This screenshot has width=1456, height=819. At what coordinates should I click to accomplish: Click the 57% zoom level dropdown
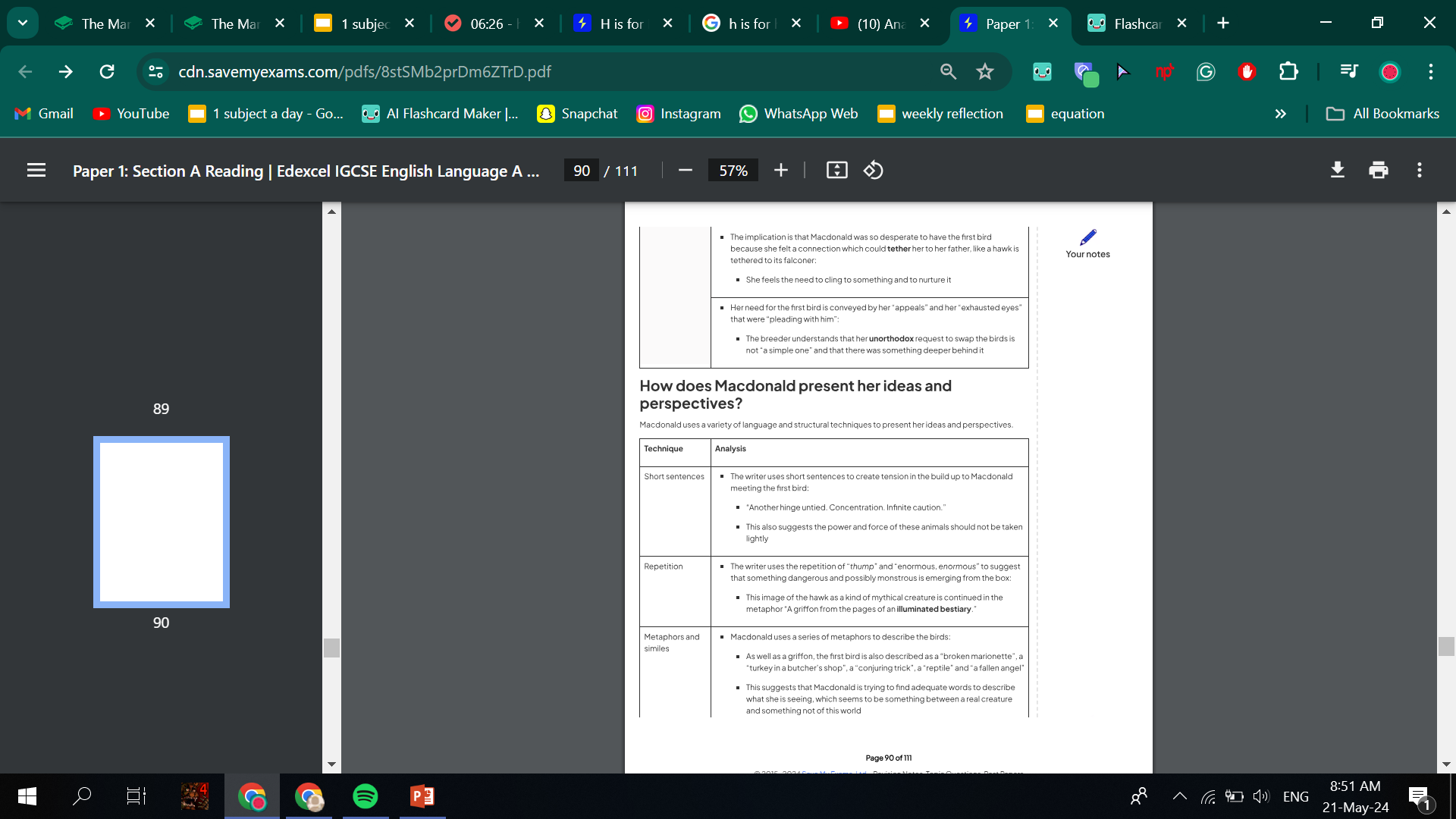(x=732, y=170)
